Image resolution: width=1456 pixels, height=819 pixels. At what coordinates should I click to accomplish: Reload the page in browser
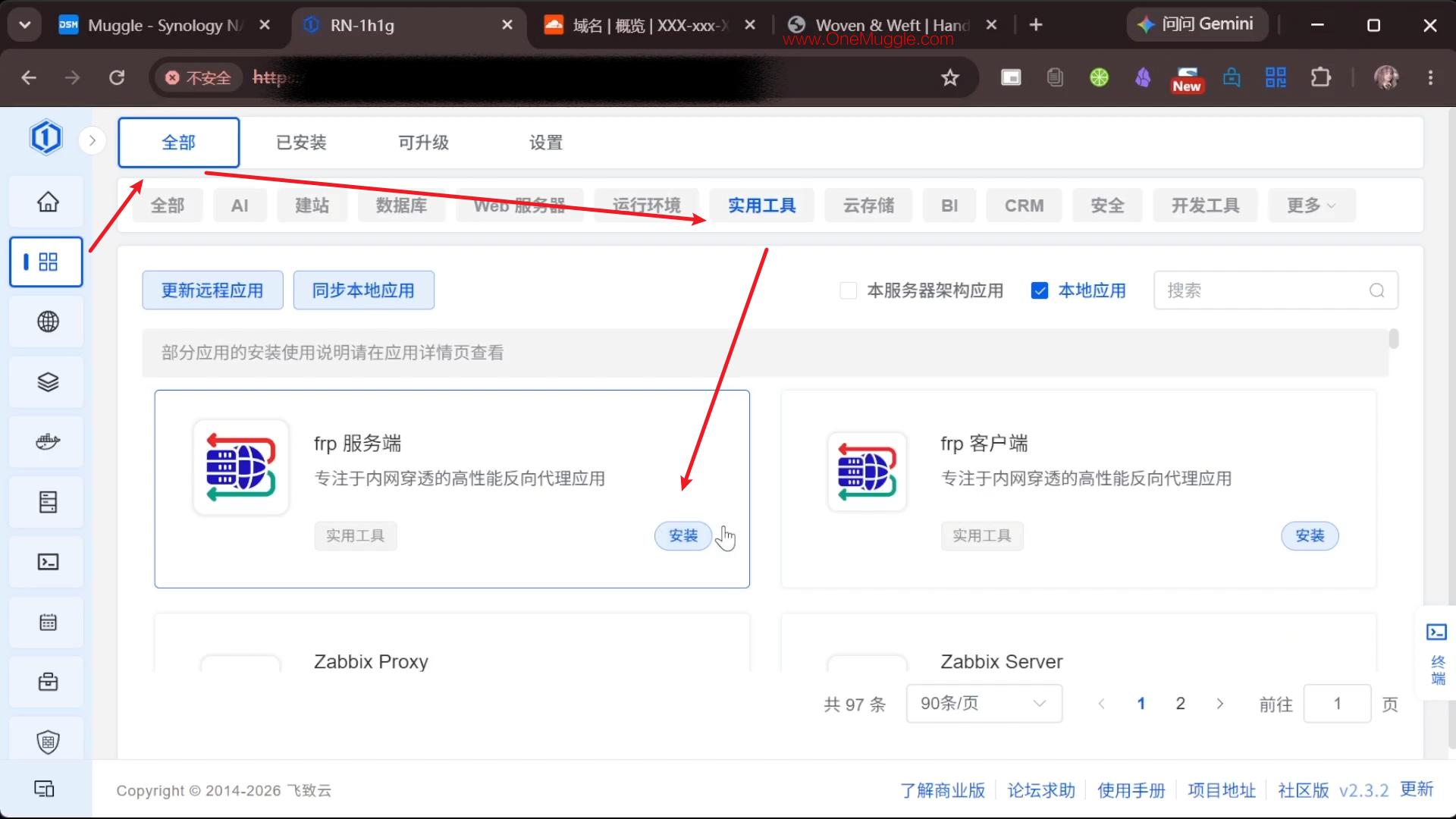[117, 77]
